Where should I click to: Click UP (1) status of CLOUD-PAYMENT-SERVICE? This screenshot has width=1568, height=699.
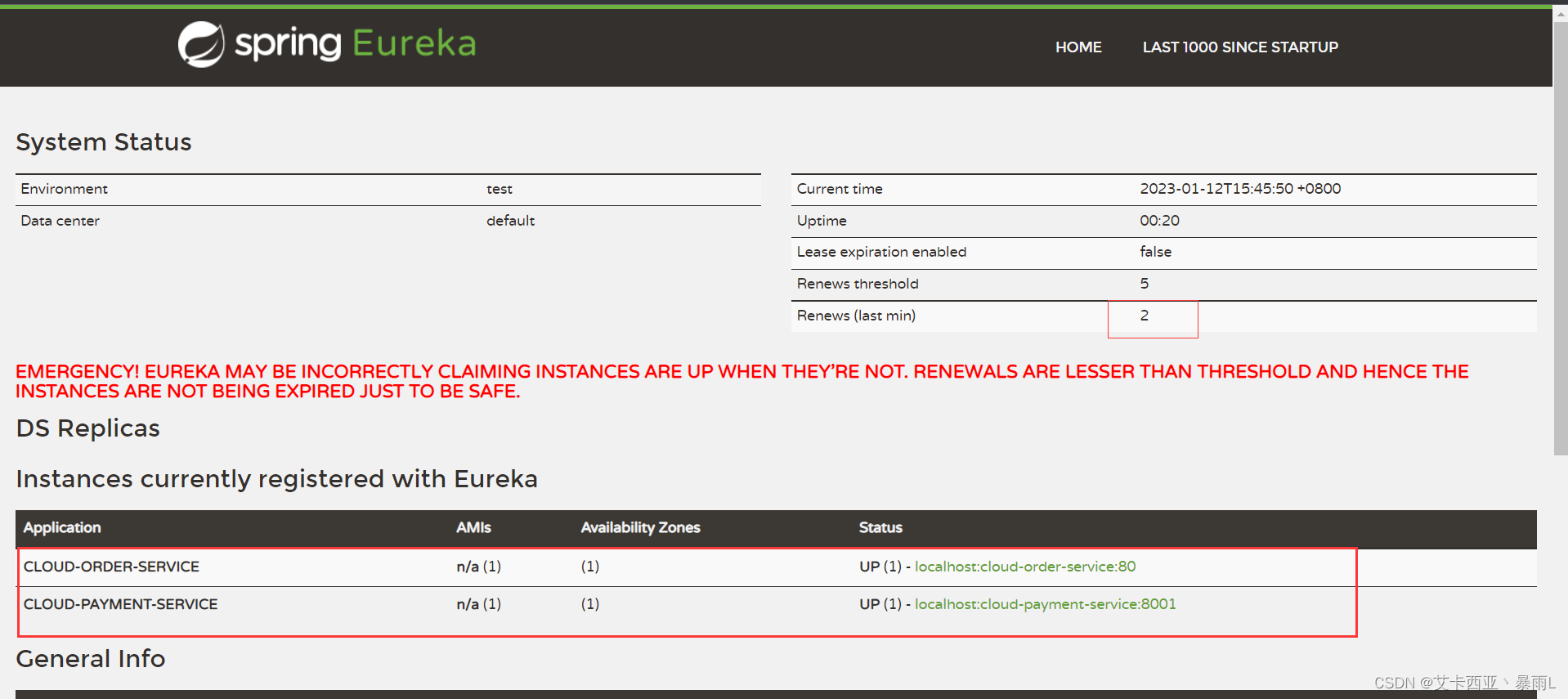(880, 604)
